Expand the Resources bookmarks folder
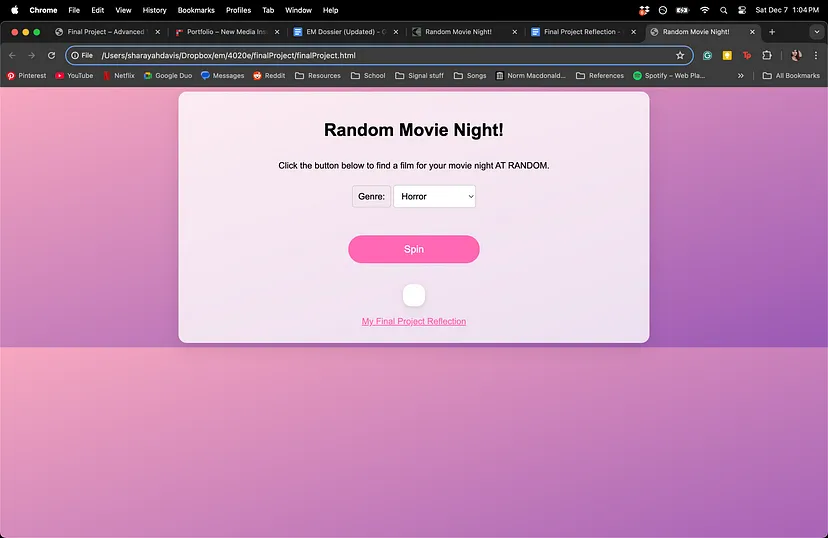The image size is (828, 538). click(x=317, y=76)
